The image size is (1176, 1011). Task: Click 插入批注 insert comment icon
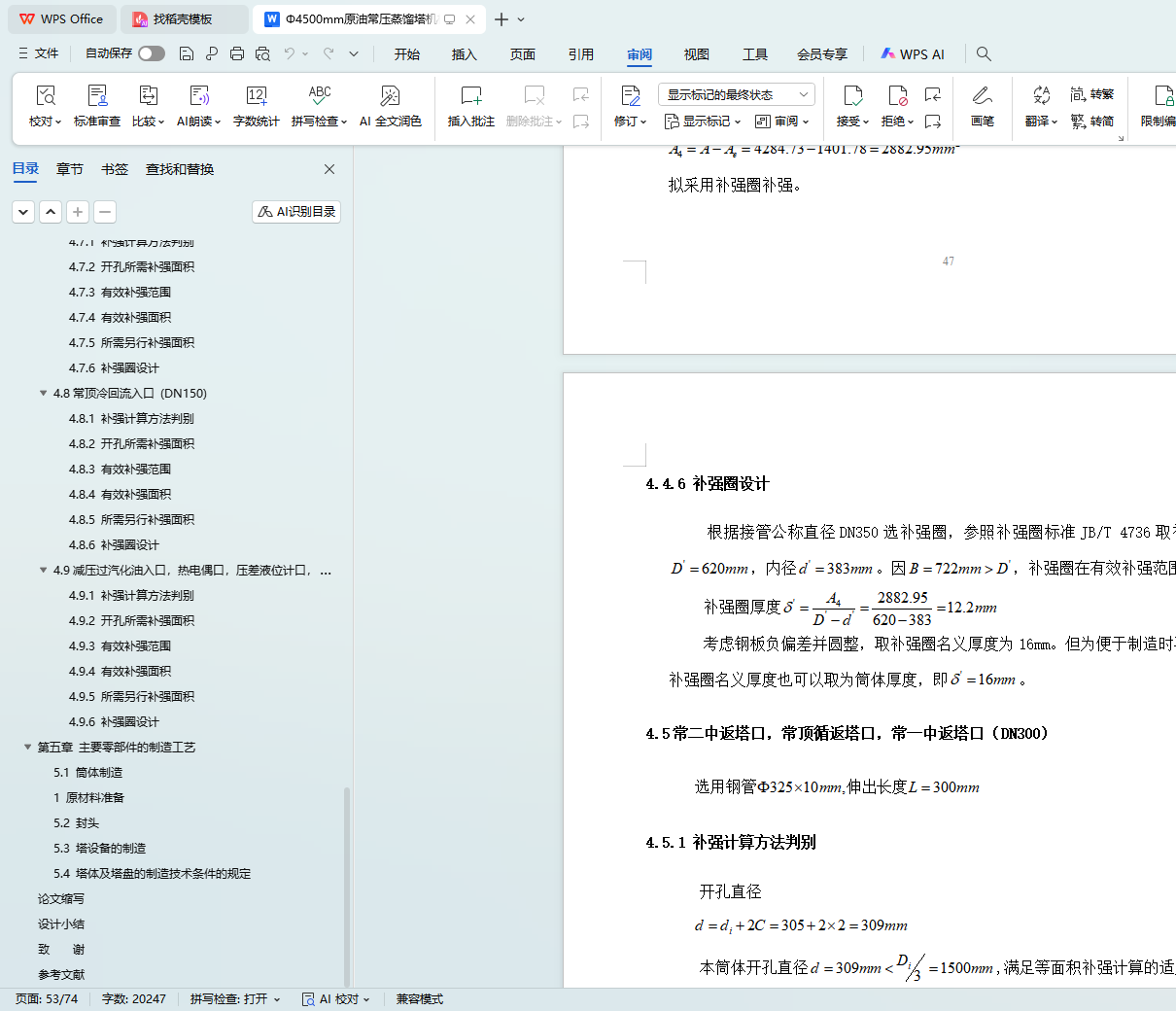click(x=470, y=96)
